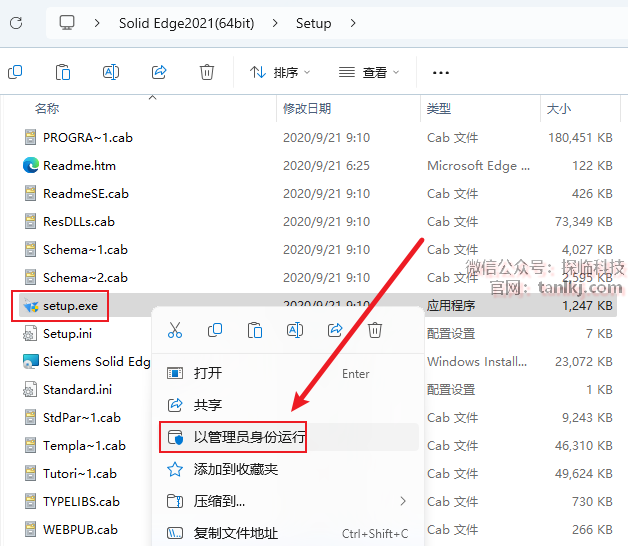Click the toolbar share icon
The width and height of the screenshot is (628, 546).
(x=159, y=72)
